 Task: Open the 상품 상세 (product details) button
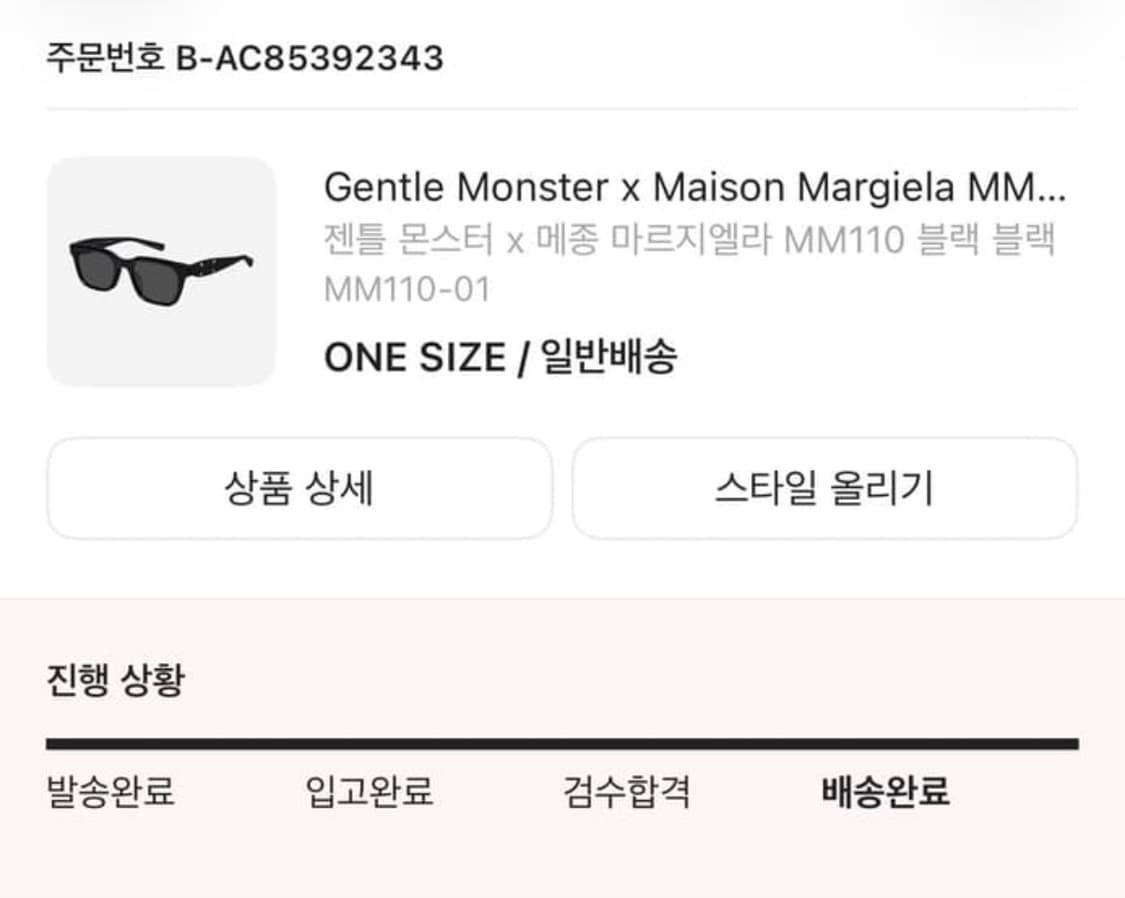(x=300, y=488)
